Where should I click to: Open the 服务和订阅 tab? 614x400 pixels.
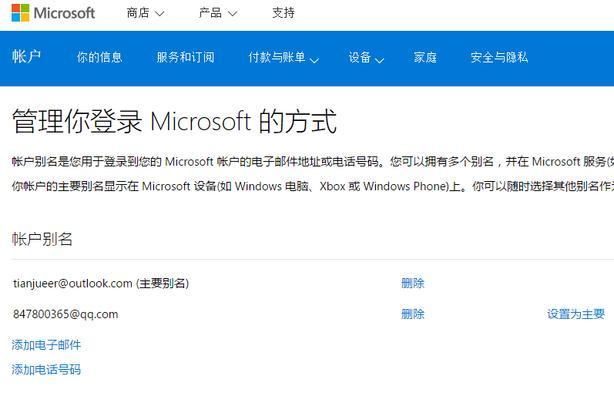(x=186, y=57)
